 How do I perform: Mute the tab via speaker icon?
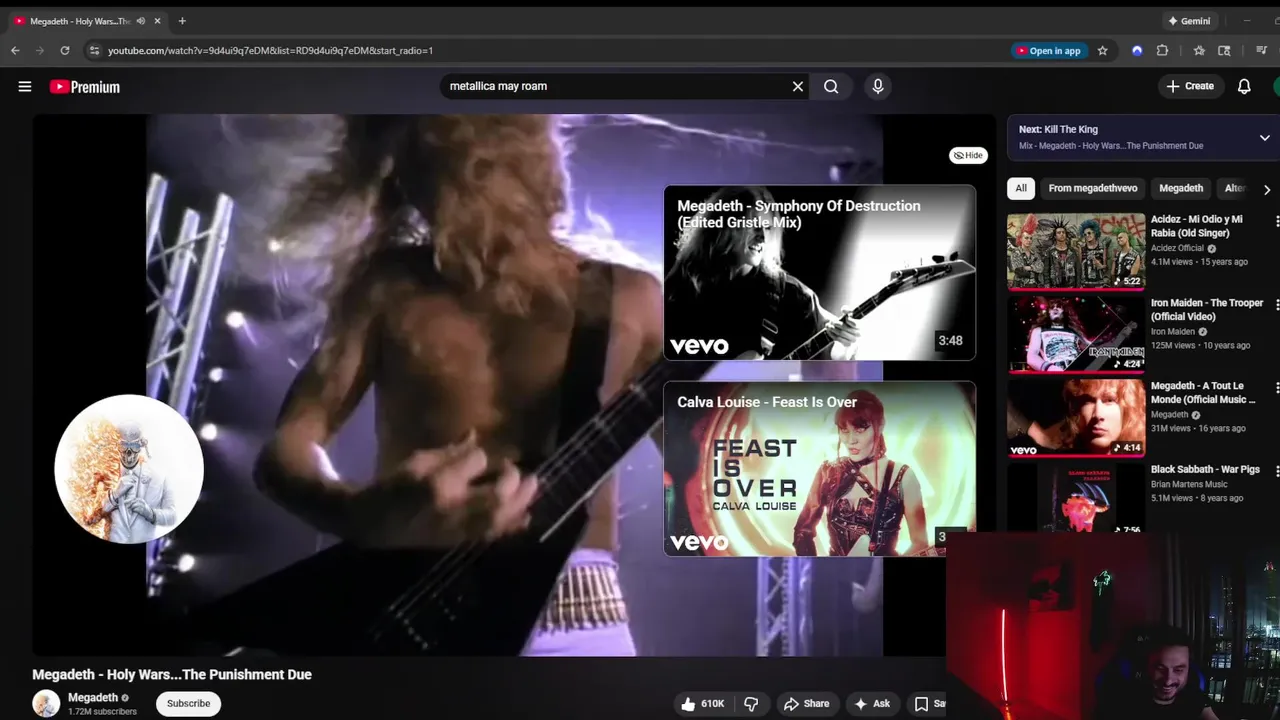point(140,21)
